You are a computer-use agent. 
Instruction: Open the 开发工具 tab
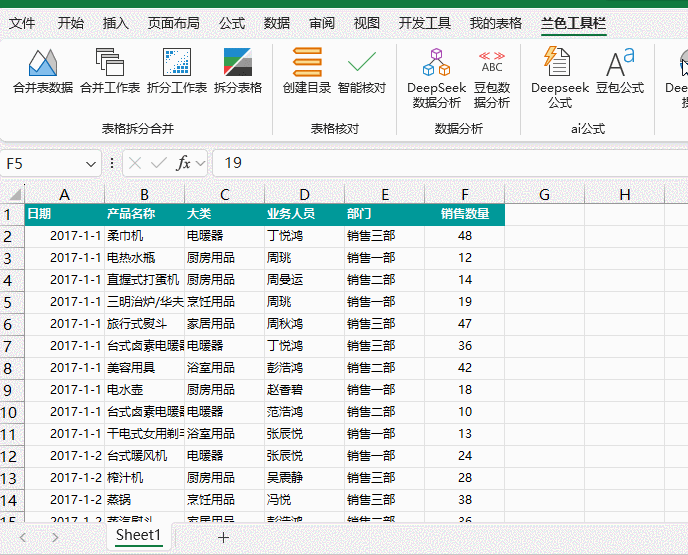click(424, 23)
